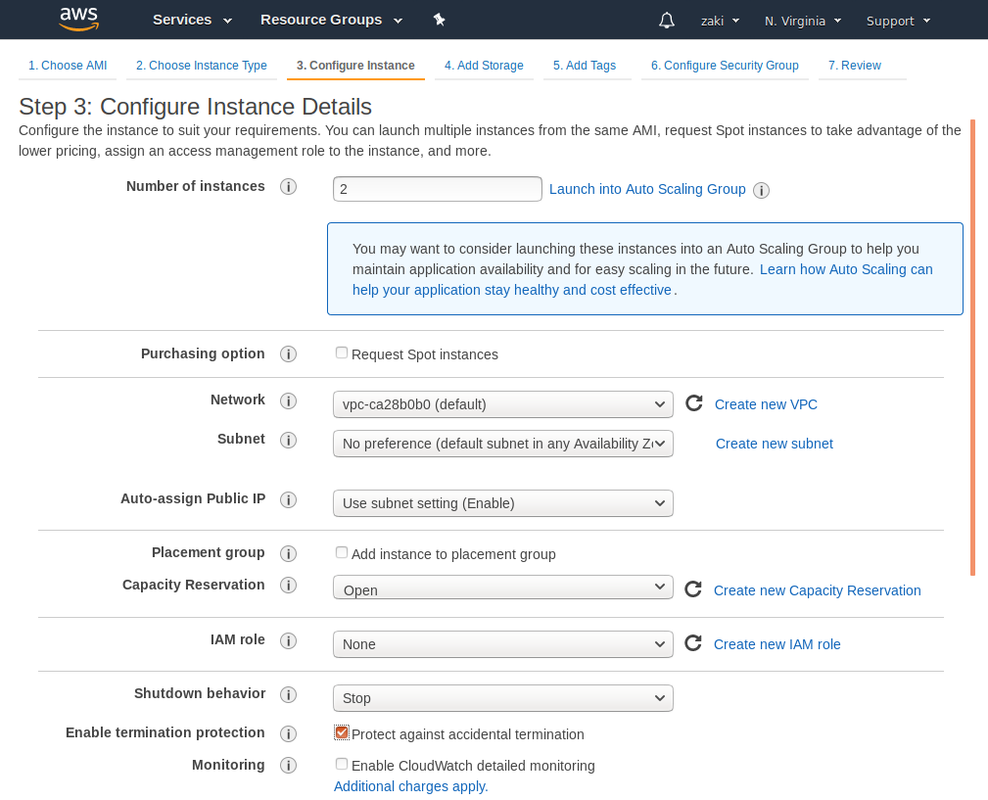Enable CloudWatch detailed monitoring
The height and width of the screenshot is (800, 988).
pyautogui.click(x=342, y=764)
